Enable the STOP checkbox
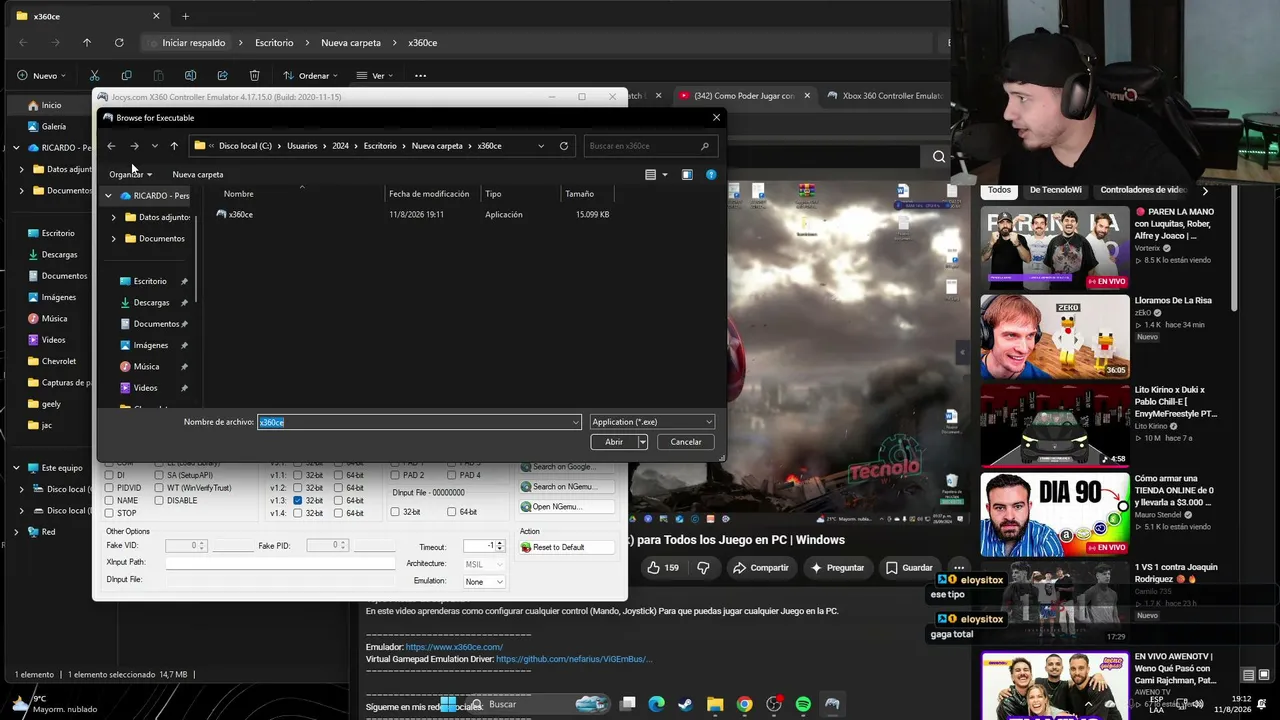 tap(110, 513)
